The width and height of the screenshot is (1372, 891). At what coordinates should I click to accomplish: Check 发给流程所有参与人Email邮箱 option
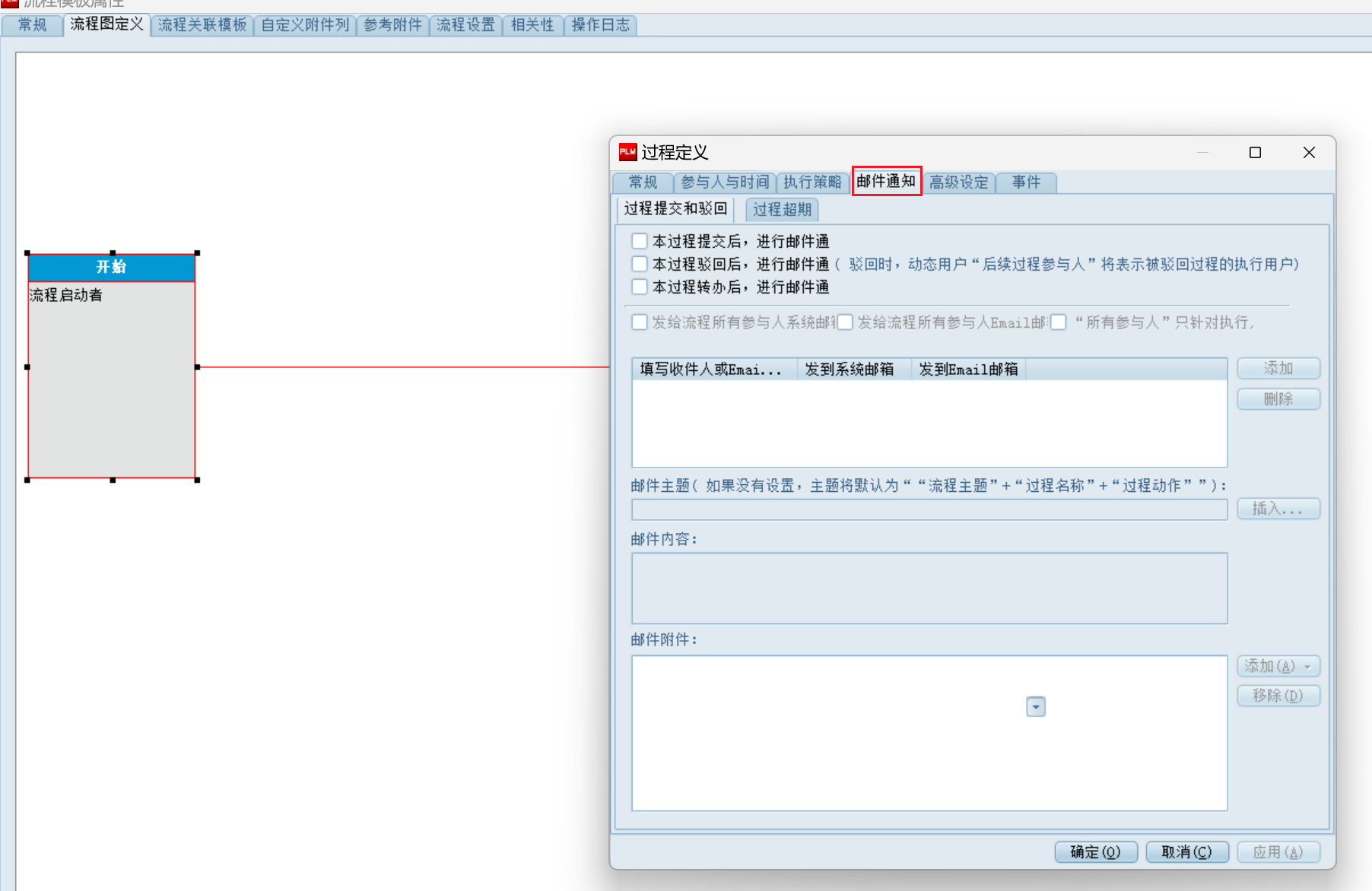pyautogui.click(x=845, y=322)
